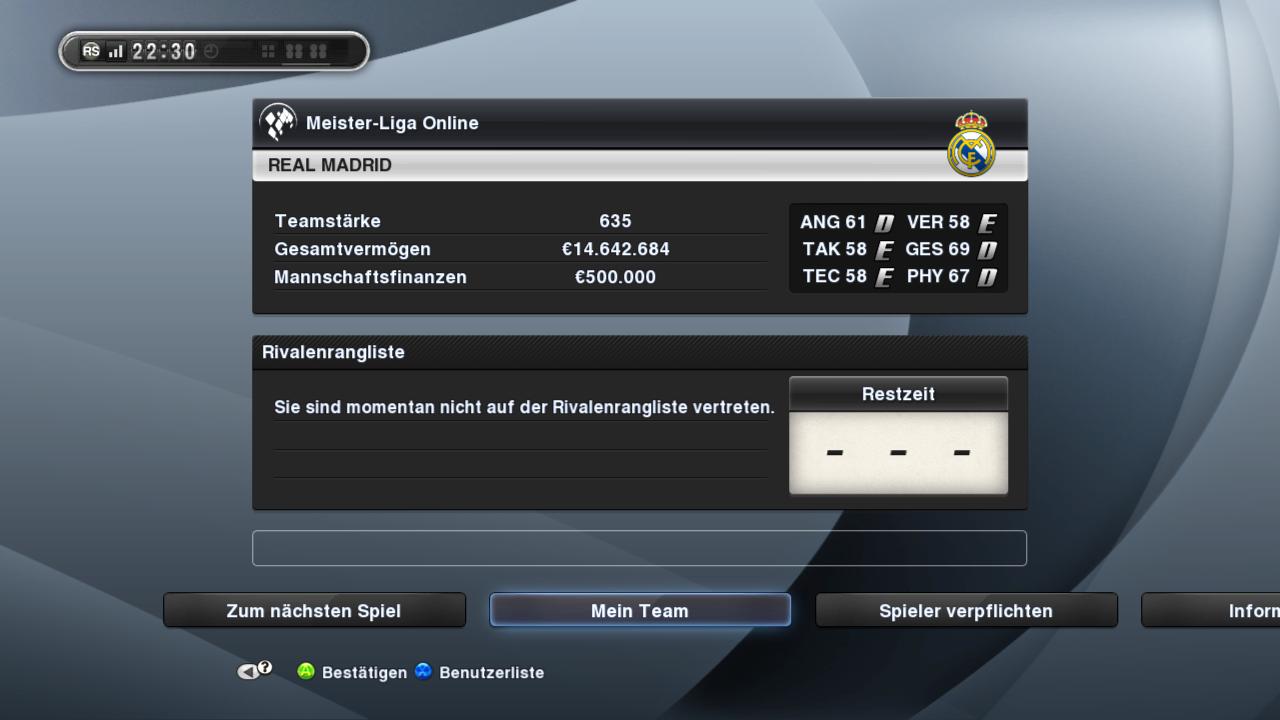
Task: Choose Spieler verpflichten
Action: (966, 610)
